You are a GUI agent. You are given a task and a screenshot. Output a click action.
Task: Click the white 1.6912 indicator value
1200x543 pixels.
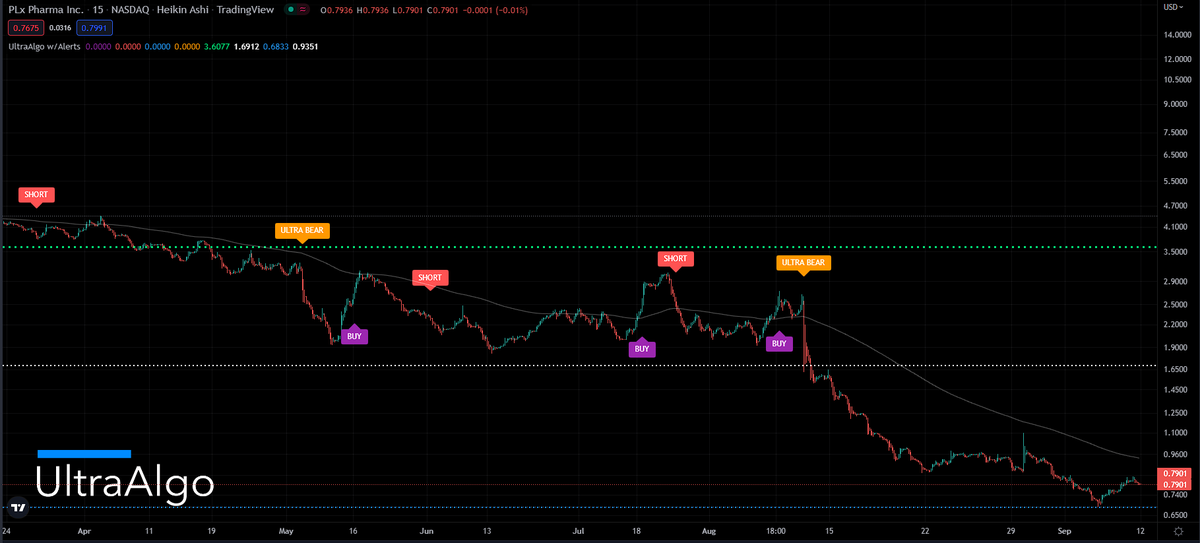(246, 46)
